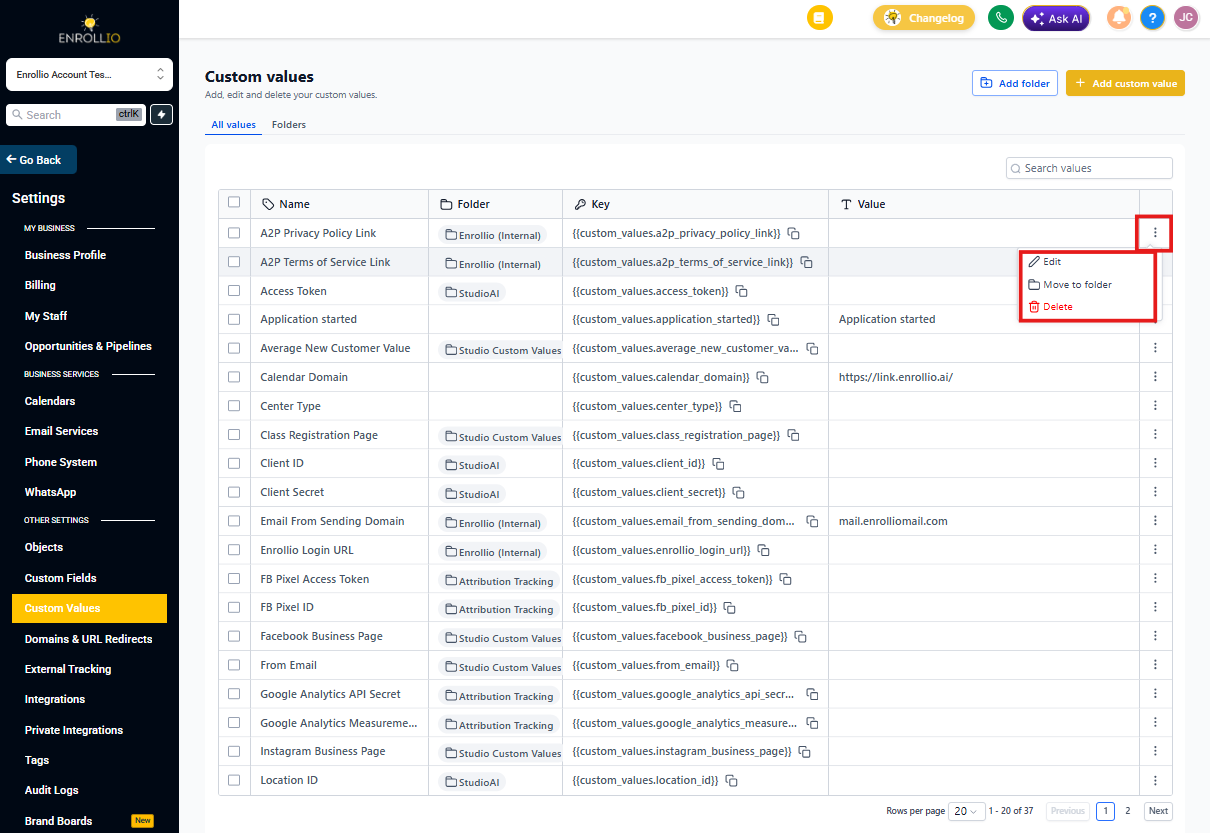The image size is (1210, 833).
Task: Click the Add custom value button
Action: (x=1125, y=83)
